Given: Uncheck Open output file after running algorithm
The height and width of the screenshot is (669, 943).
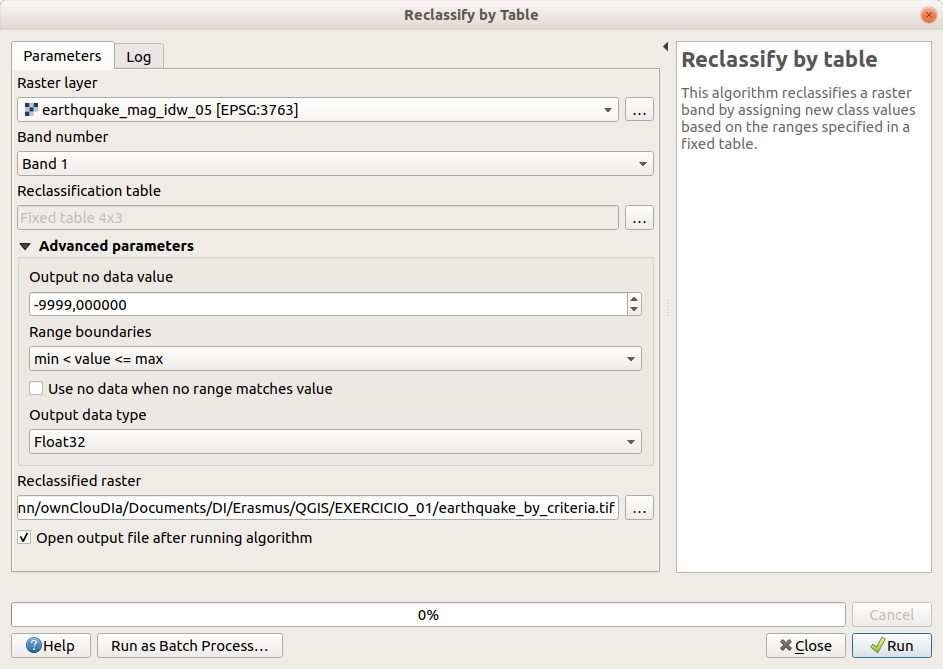Looking at the screenshot, I should click(x=24, y=538).
